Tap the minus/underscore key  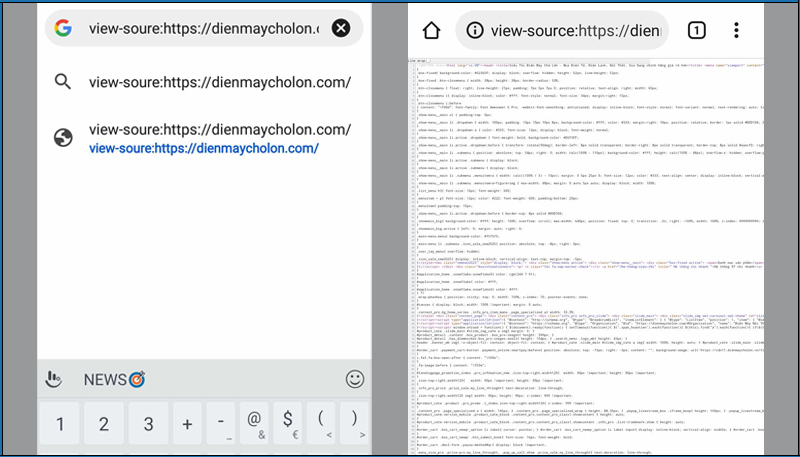221,423
